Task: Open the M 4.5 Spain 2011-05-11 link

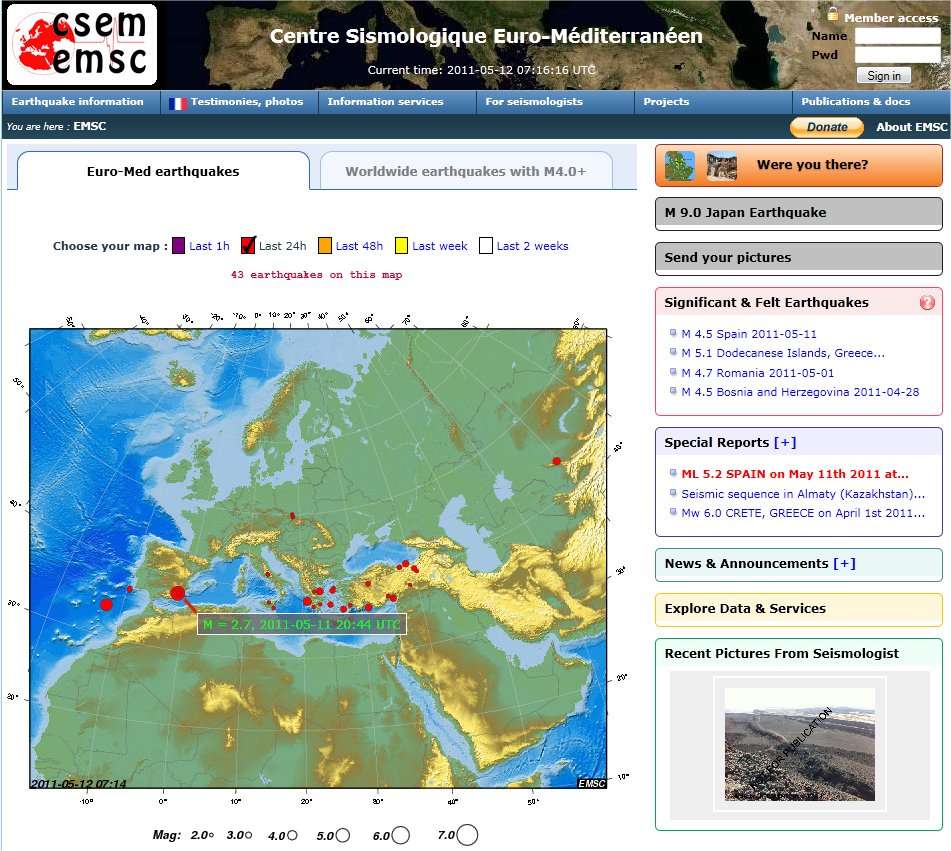Action: 748,334
